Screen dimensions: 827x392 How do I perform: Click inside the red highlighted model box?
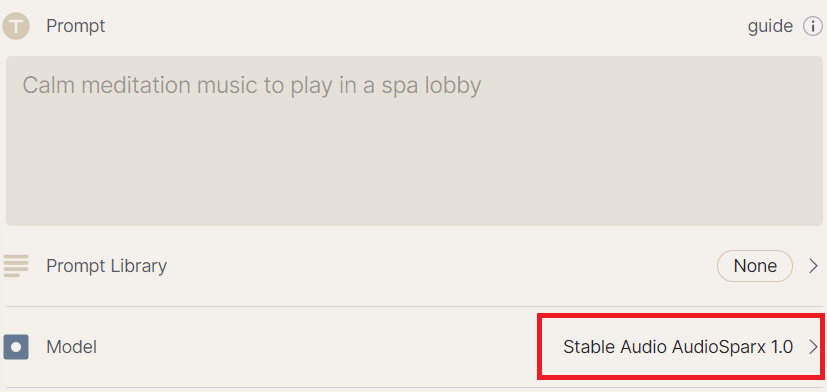(681, 346)
